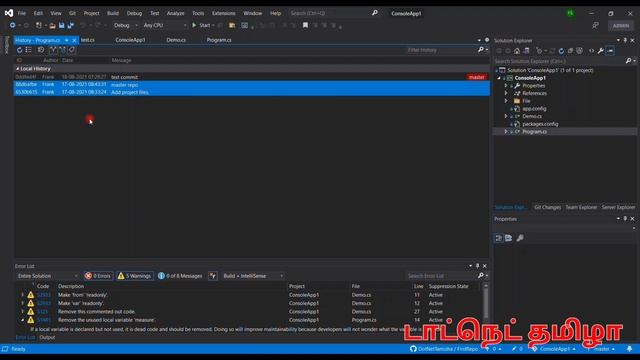Expand the References node
This screenshot has width=640, height=360.
pos(506,93)
